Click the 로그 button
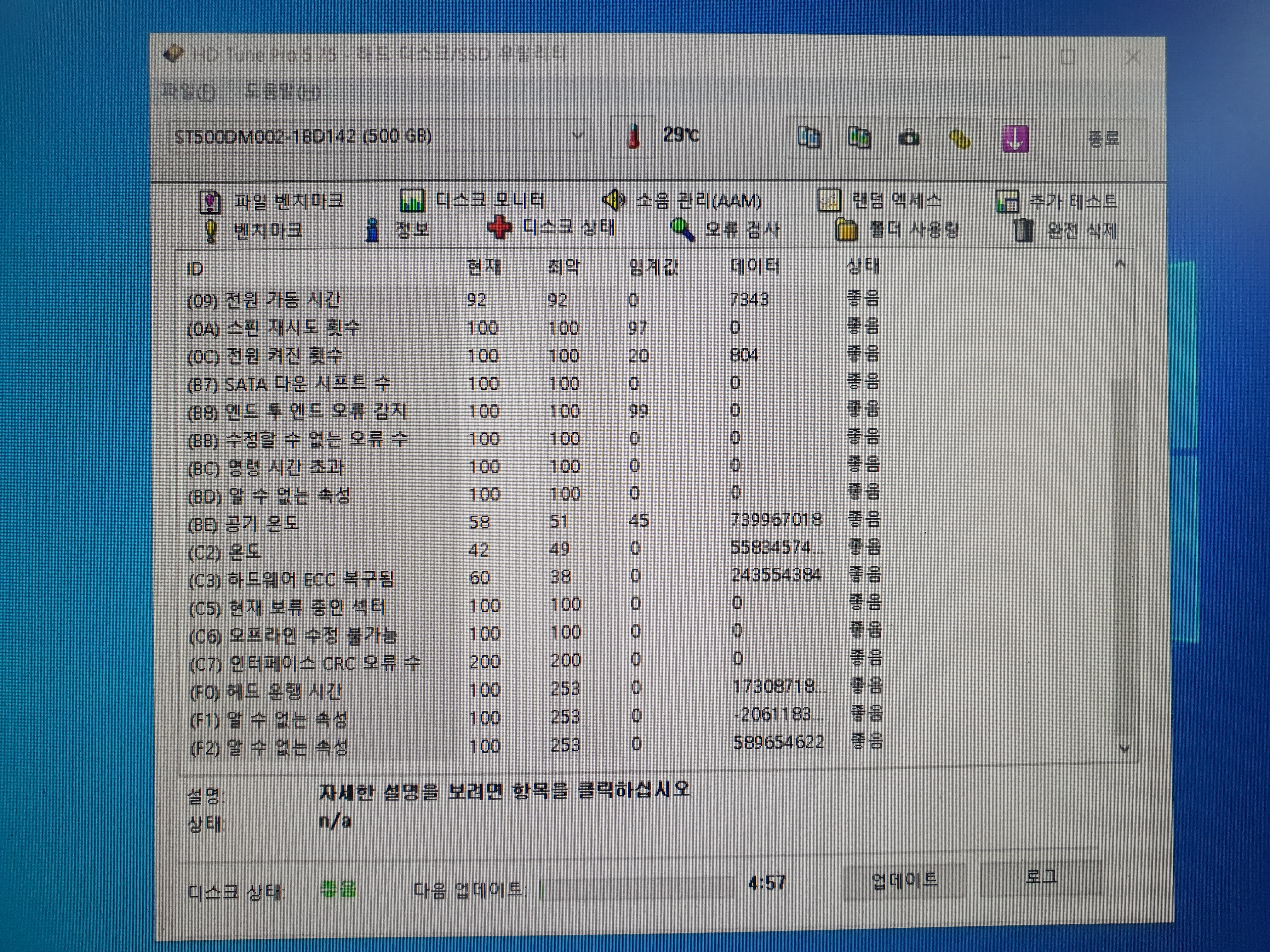The height and width of the screenshot is (952, 1270). click(x=1041, y=878)
